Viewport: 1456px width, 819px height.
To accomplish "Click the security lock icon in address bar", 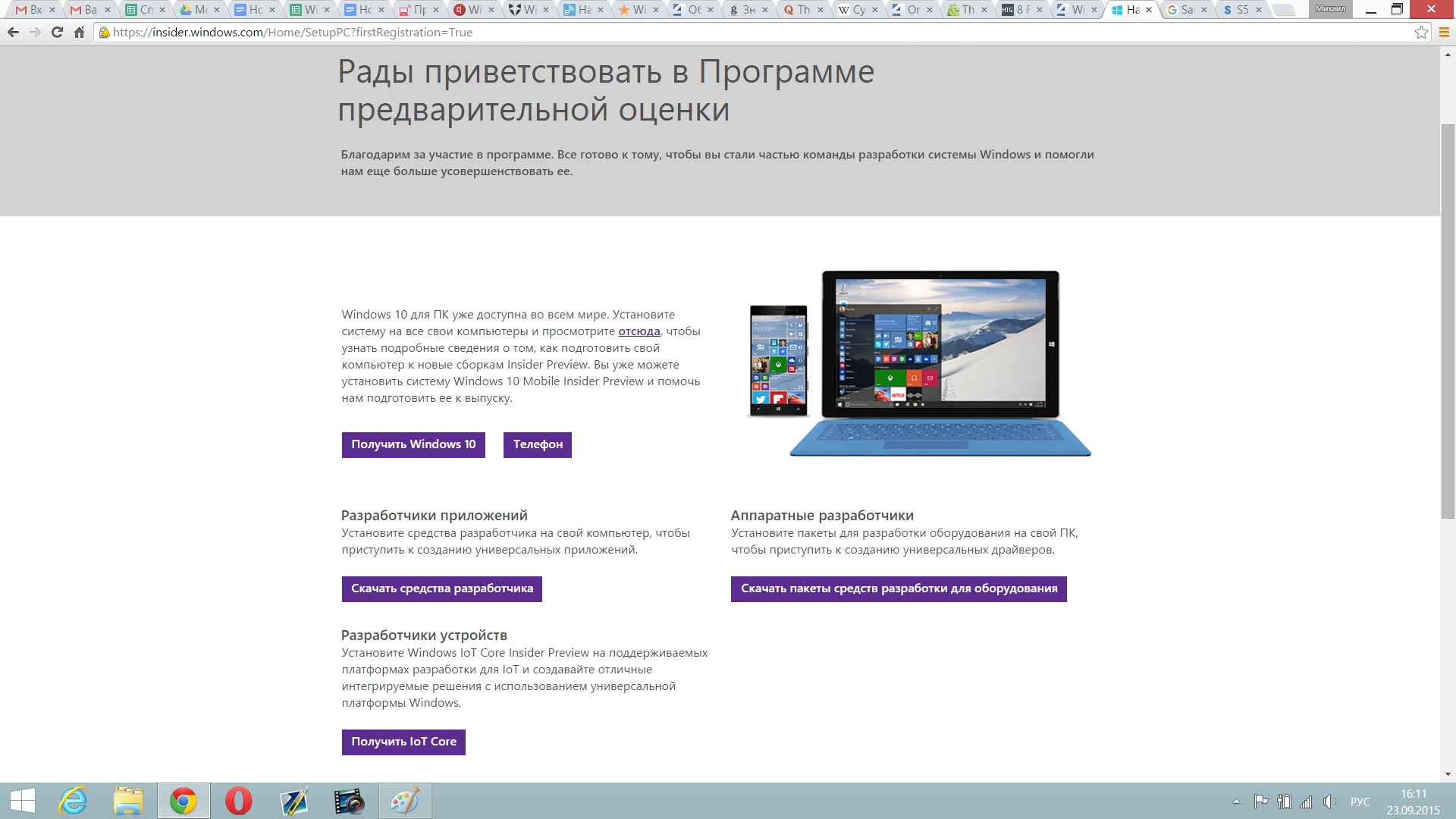I will coord(105,33).
